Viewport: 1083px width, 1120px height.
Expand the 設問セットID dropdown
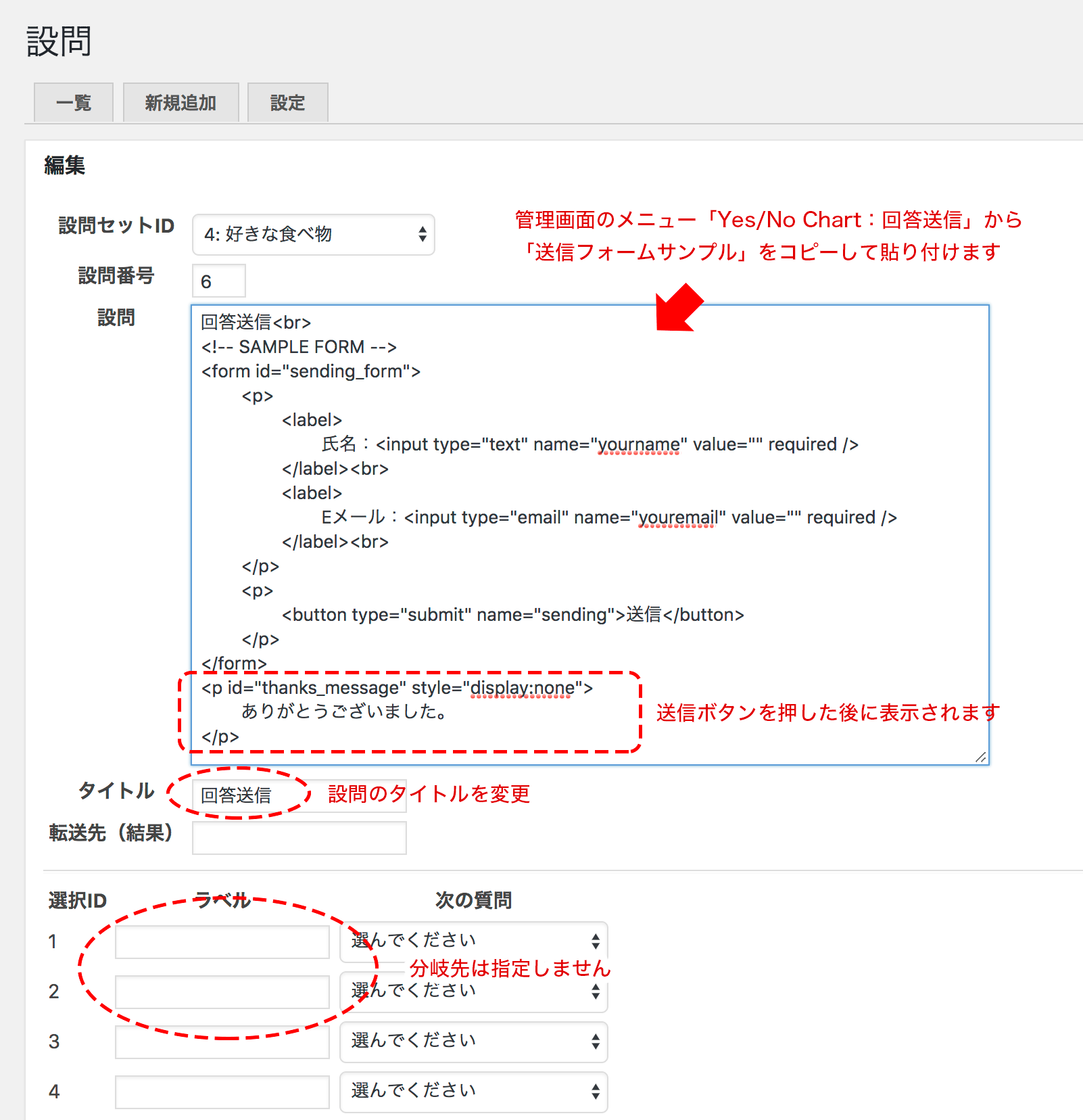(313, 235)
